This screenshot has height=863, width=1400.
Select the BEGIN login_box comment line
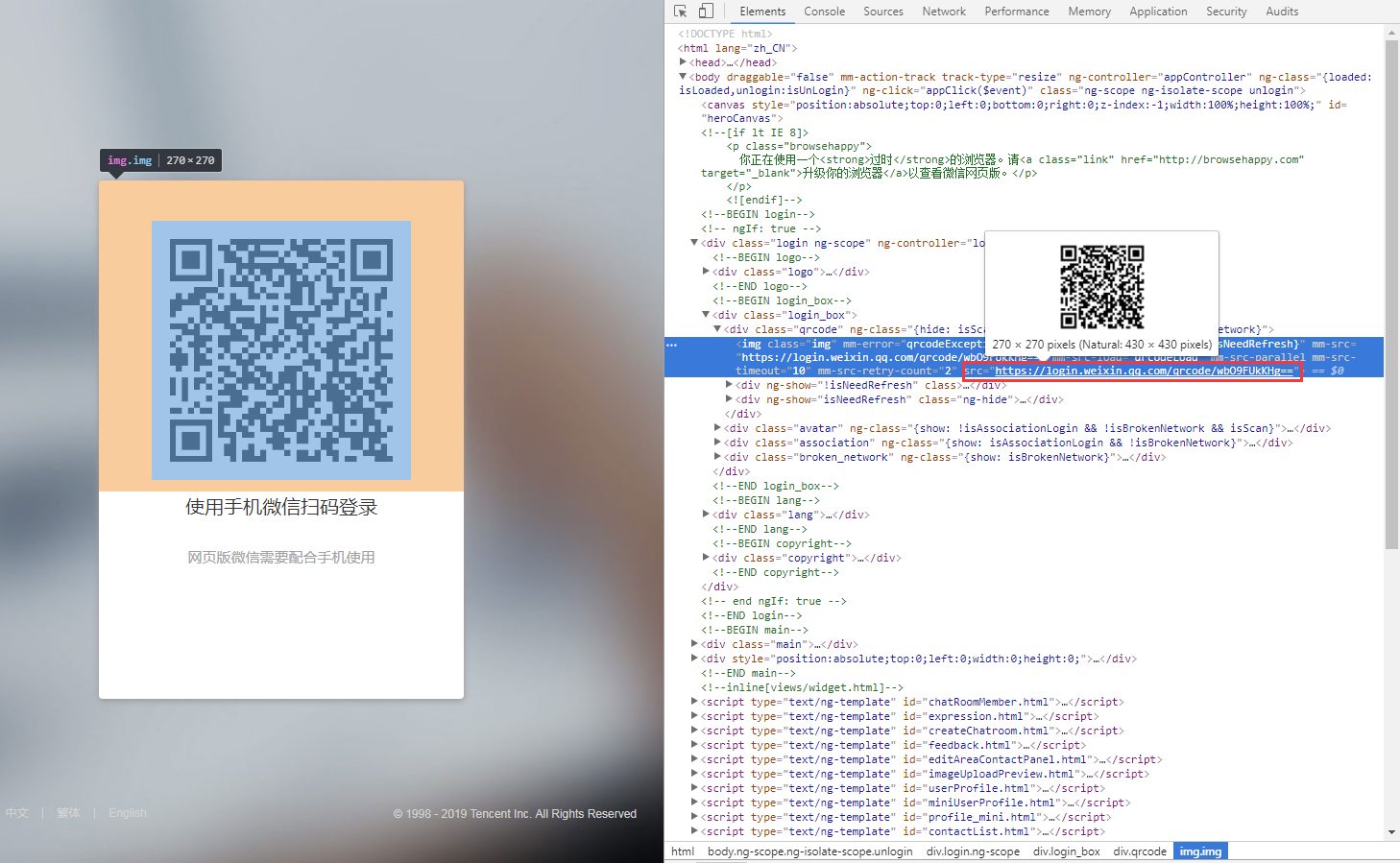(x=782, y=300)
